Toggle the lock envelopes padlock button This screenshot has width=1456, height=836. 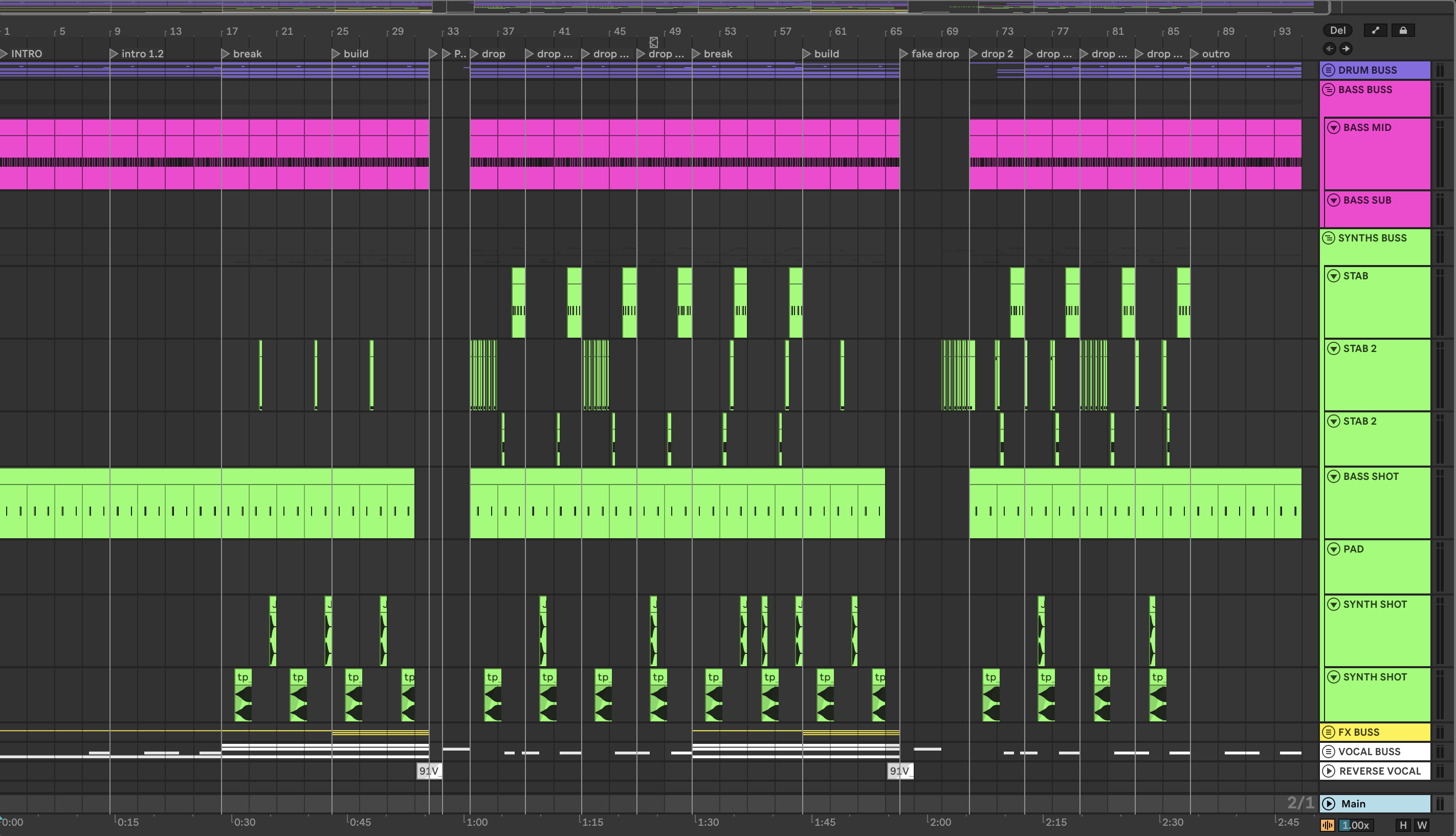pyautogui.click(x=1403, y=30)
